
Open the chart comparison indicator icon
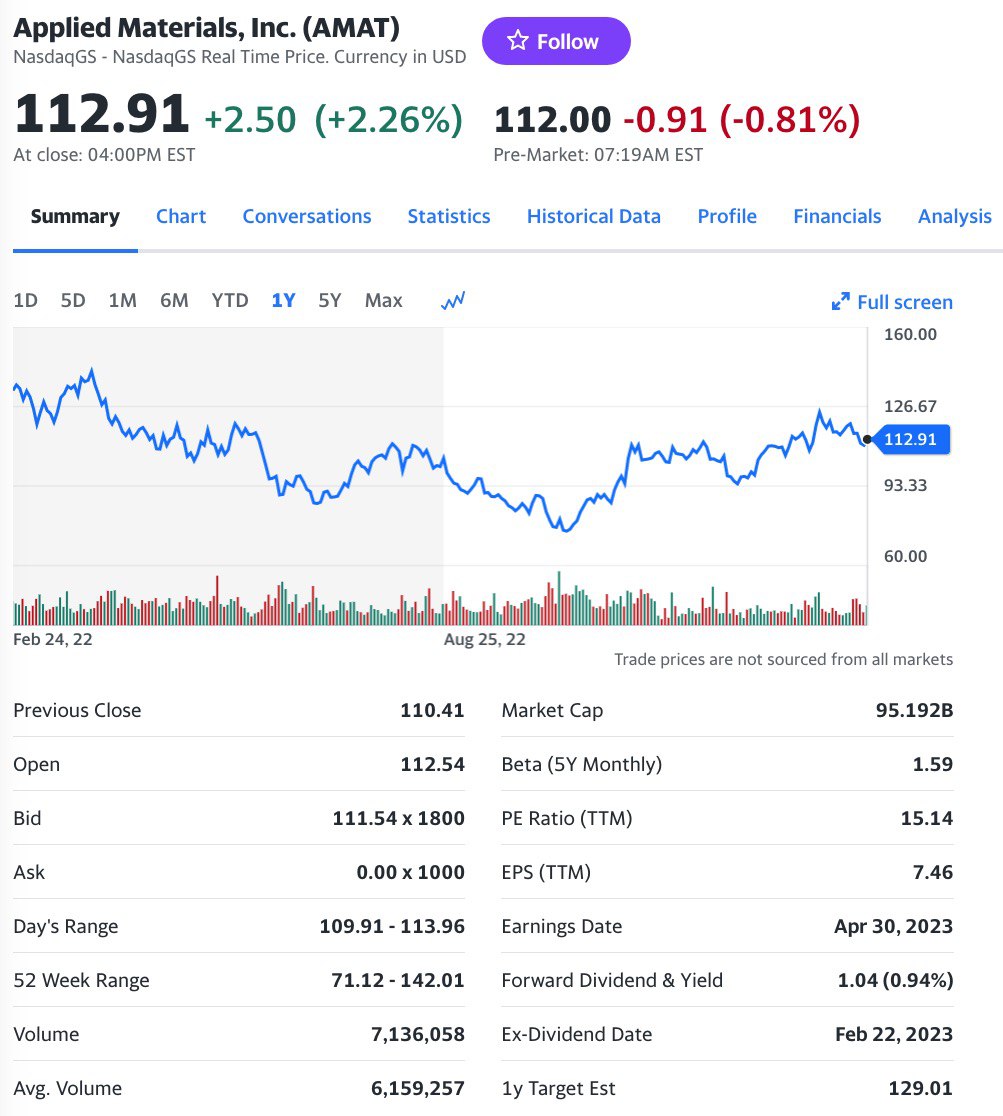tap(453, 300)
